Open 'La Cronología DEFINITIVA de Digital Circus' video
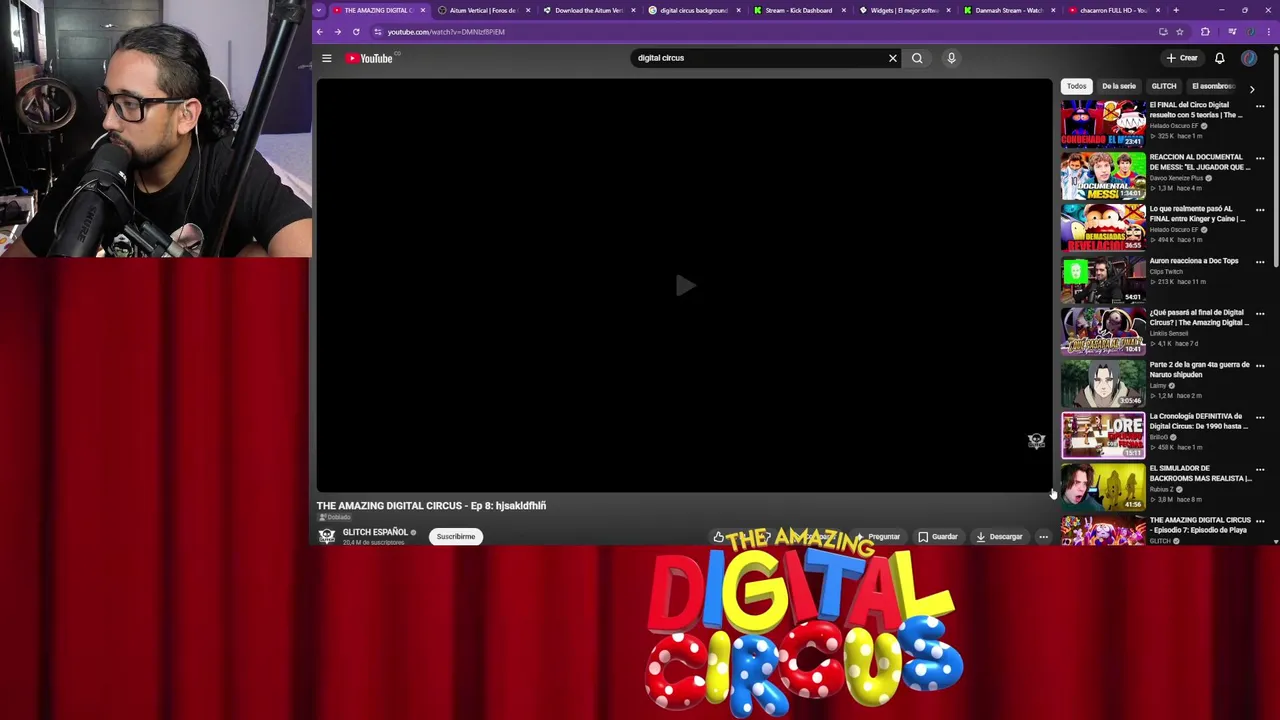This screenshot has height=720, width=1280. [1198, 422]
